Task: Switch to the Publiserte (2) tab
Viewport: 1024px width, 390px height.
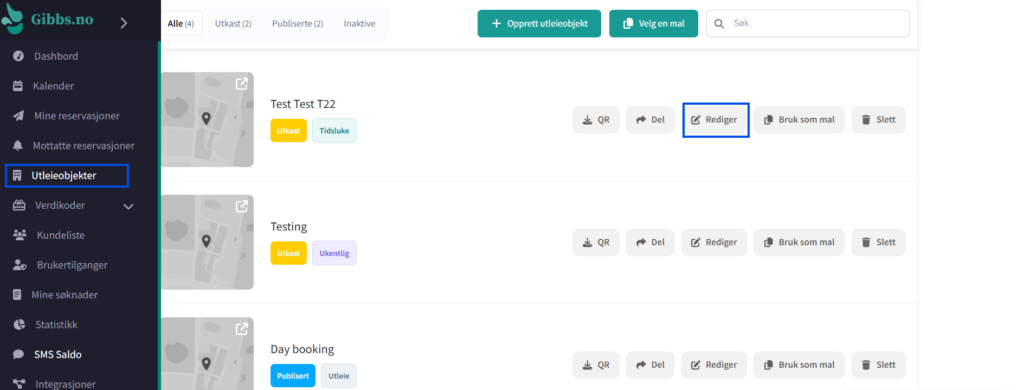Action: click(x=298, y=24)
